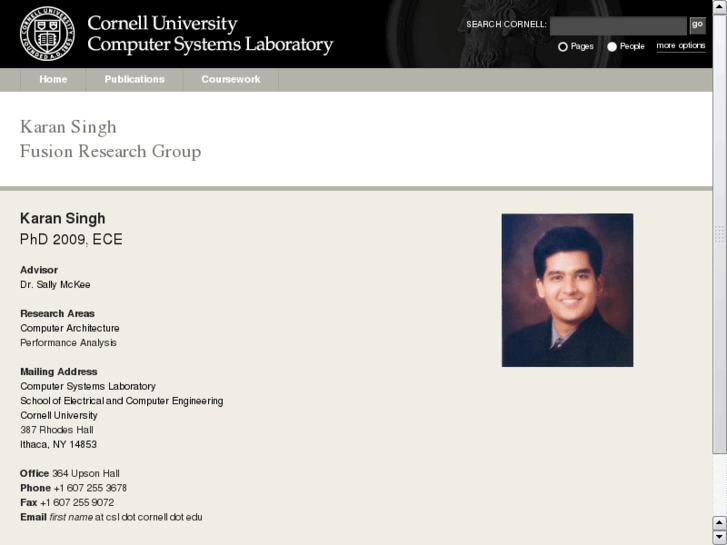Click the go search button

(x=697, y=25)
